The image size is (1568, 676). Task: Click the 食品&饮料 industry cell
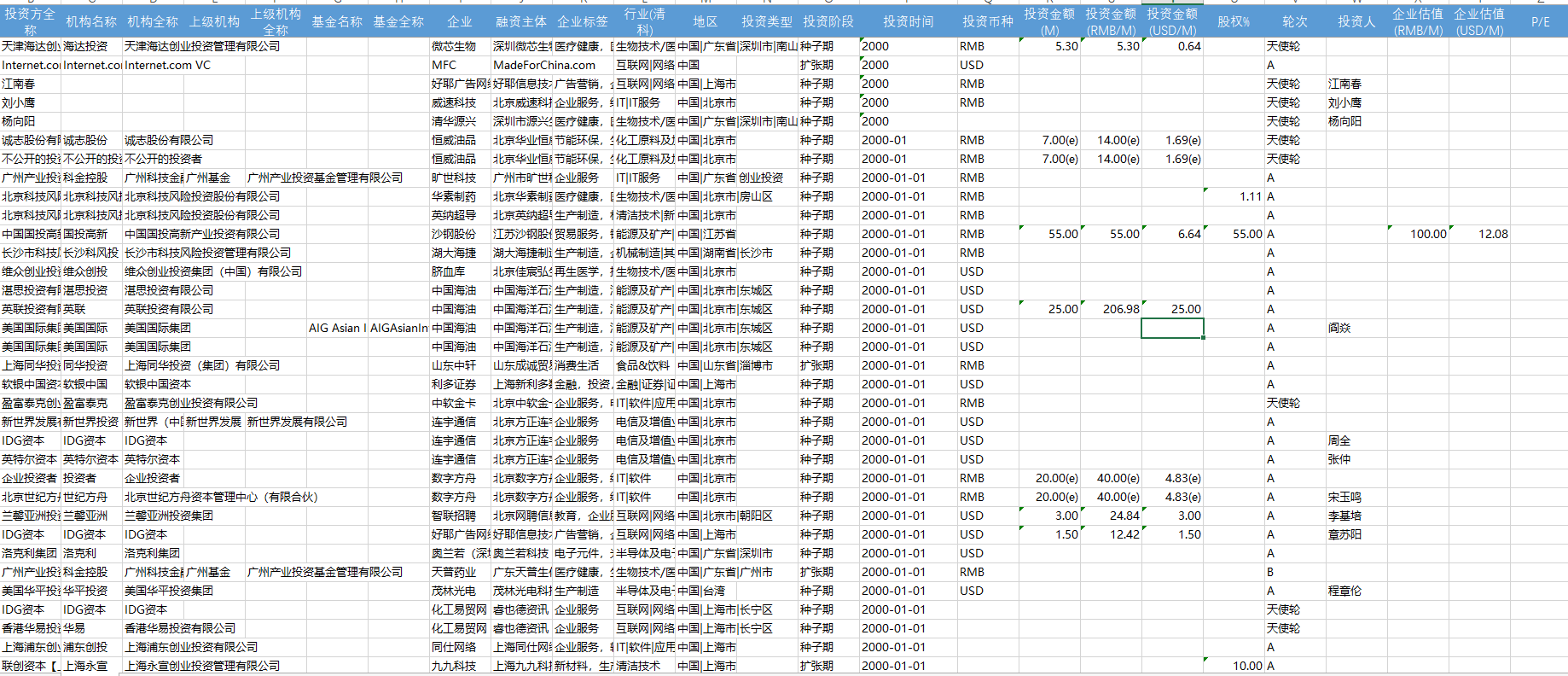tap(644, 365)
